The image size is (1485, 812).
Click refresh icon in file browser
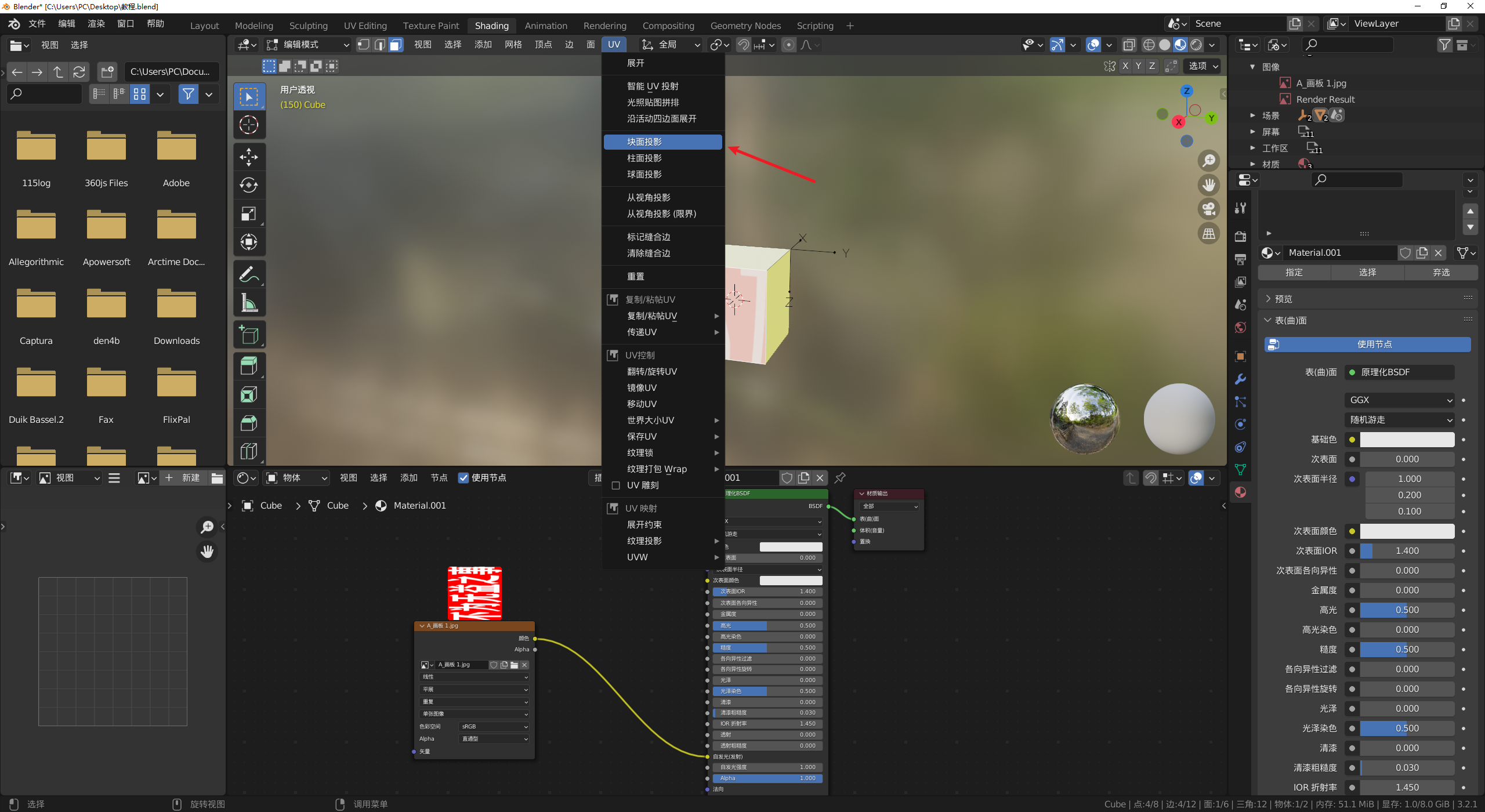click(79, 71)
